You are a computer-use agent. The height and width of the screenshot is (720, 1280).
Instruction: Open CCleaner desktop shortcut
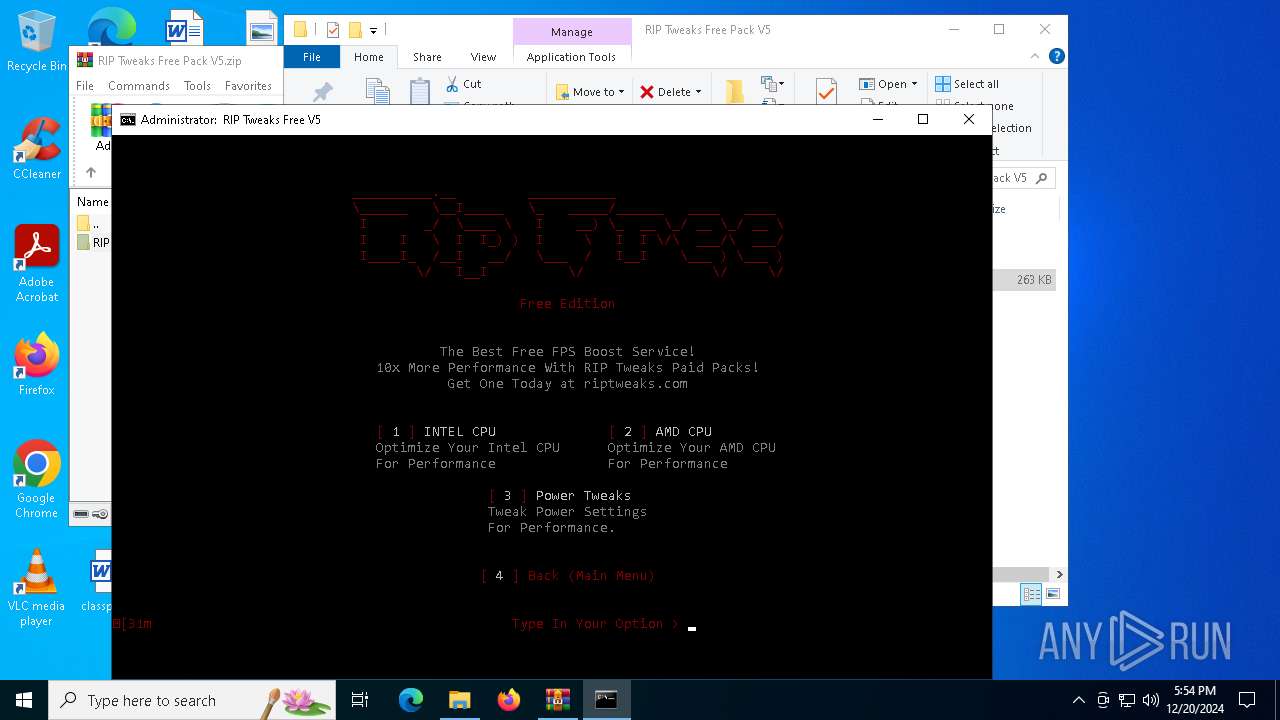[36, 148]
